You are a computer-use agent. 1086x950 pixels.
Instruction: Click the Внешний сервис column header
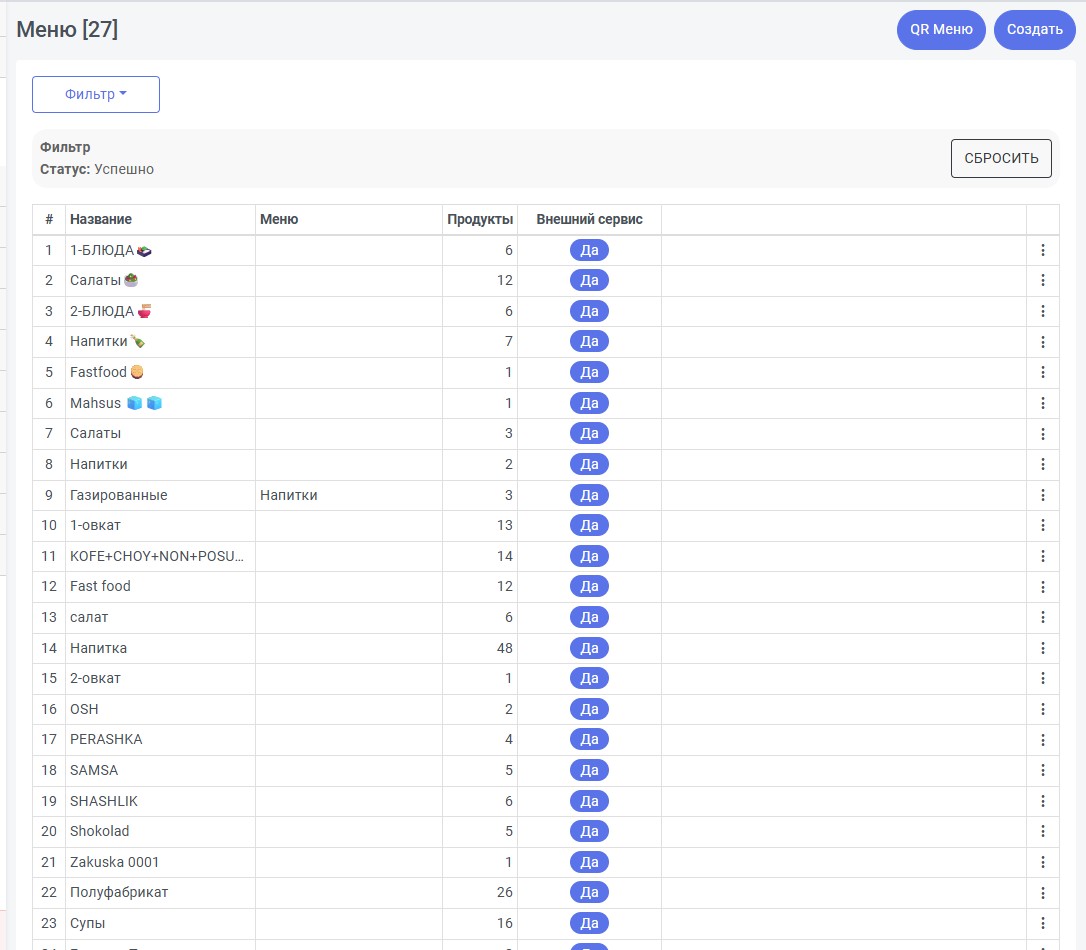tap(589, 219)
